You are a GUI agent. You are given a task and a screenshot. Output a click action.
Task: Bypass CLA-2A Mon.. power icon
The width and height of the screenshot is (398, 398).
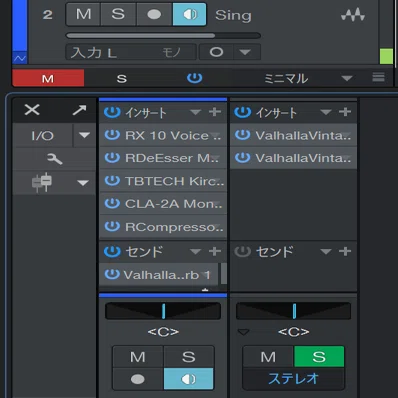tap(112, 203)
